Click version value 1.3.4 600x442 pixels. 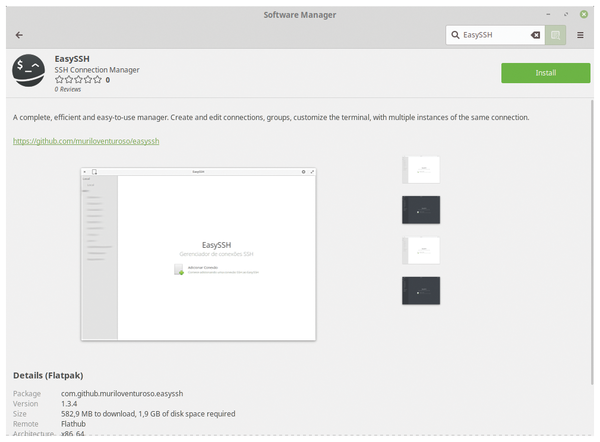tap(69, 404)
